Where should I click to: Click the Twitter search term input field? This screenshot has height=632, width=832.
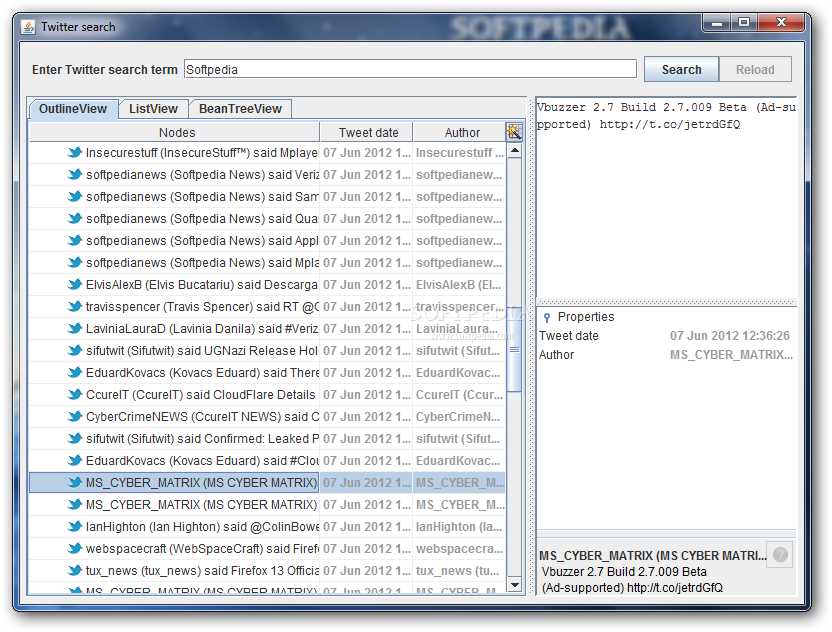coord(410,70)
